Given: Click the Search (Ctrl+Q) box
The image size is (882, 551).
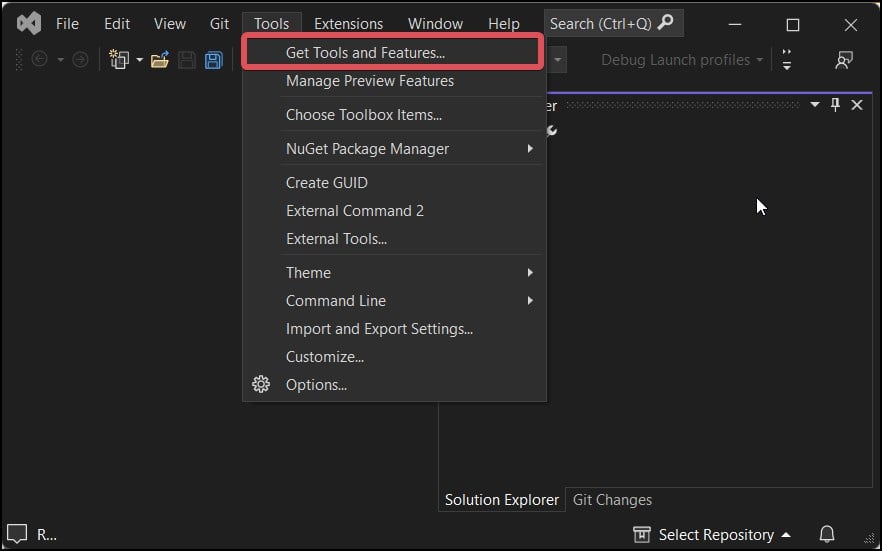Looking at the screenshot, I should pyautogui.click(x=613, y=24).
